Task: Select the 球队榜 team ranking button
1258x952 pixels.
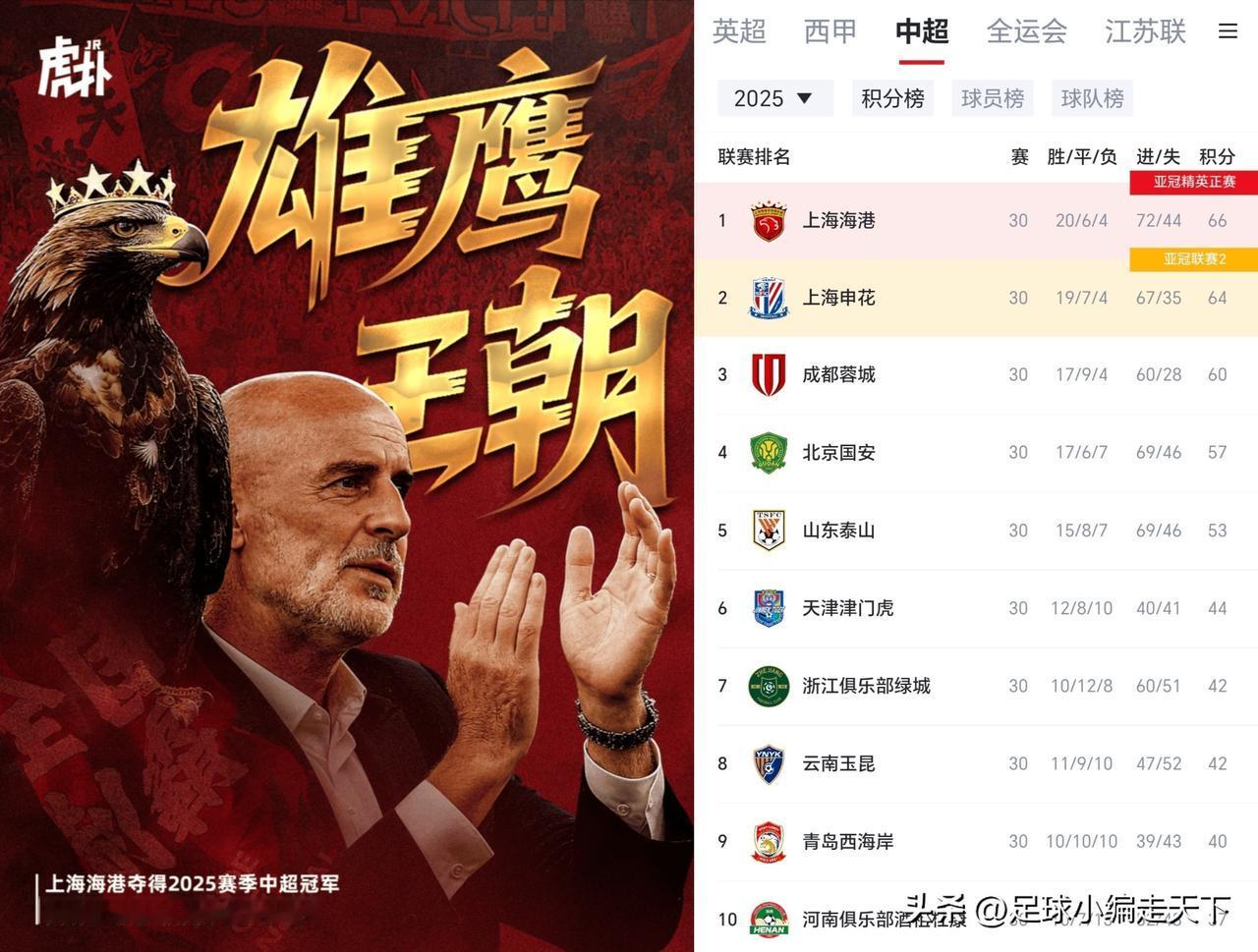Action: click(x=1092, y=98)
